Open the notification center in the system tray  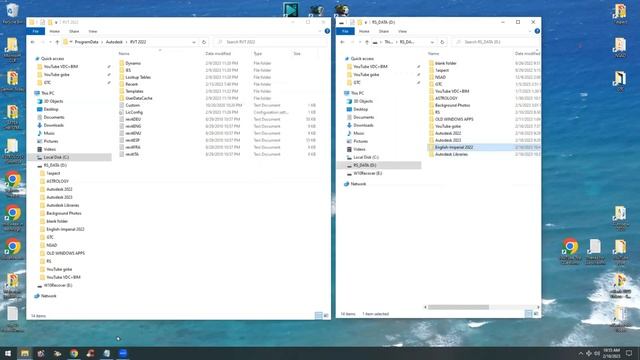coord(629,353)
